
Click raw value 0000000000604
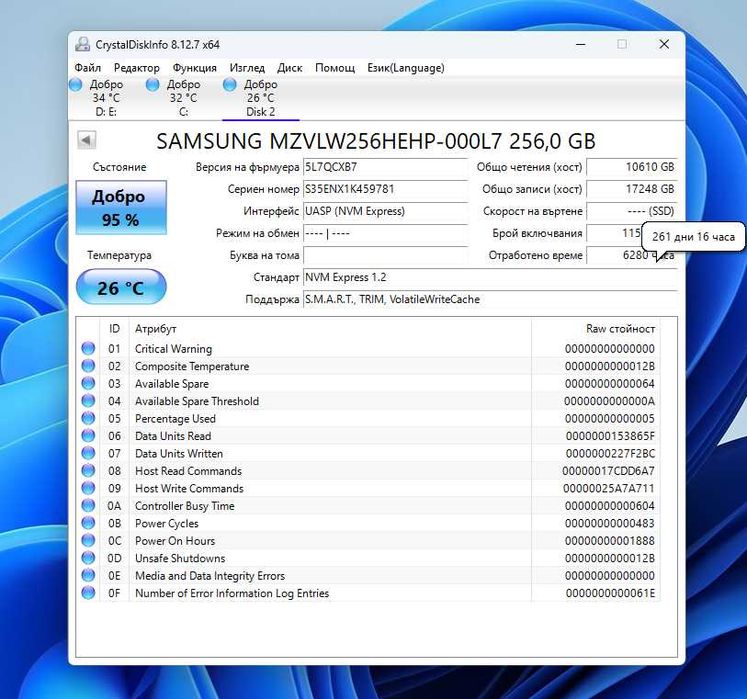609,506
